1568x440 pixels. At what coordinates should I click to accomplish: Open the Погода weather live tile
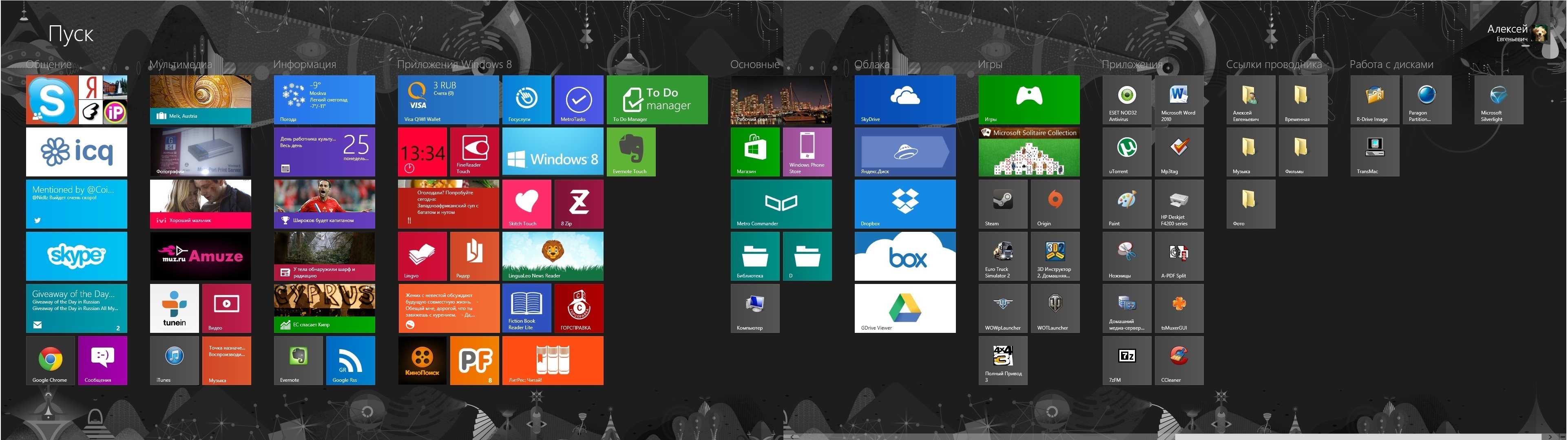(x=325, y=100)
